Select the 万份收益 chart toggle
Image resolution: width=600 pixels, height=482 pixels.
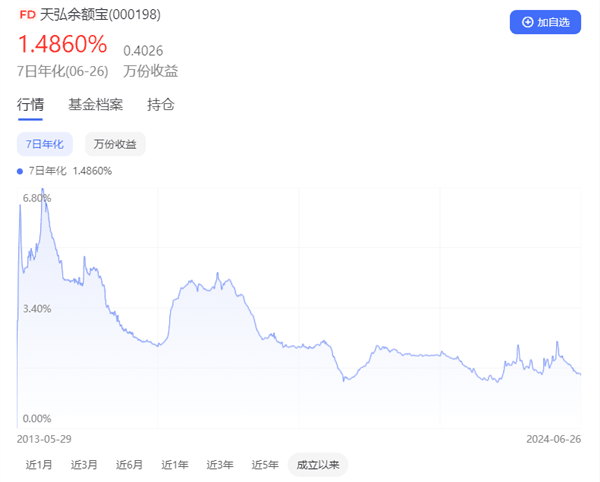point(115,144)
